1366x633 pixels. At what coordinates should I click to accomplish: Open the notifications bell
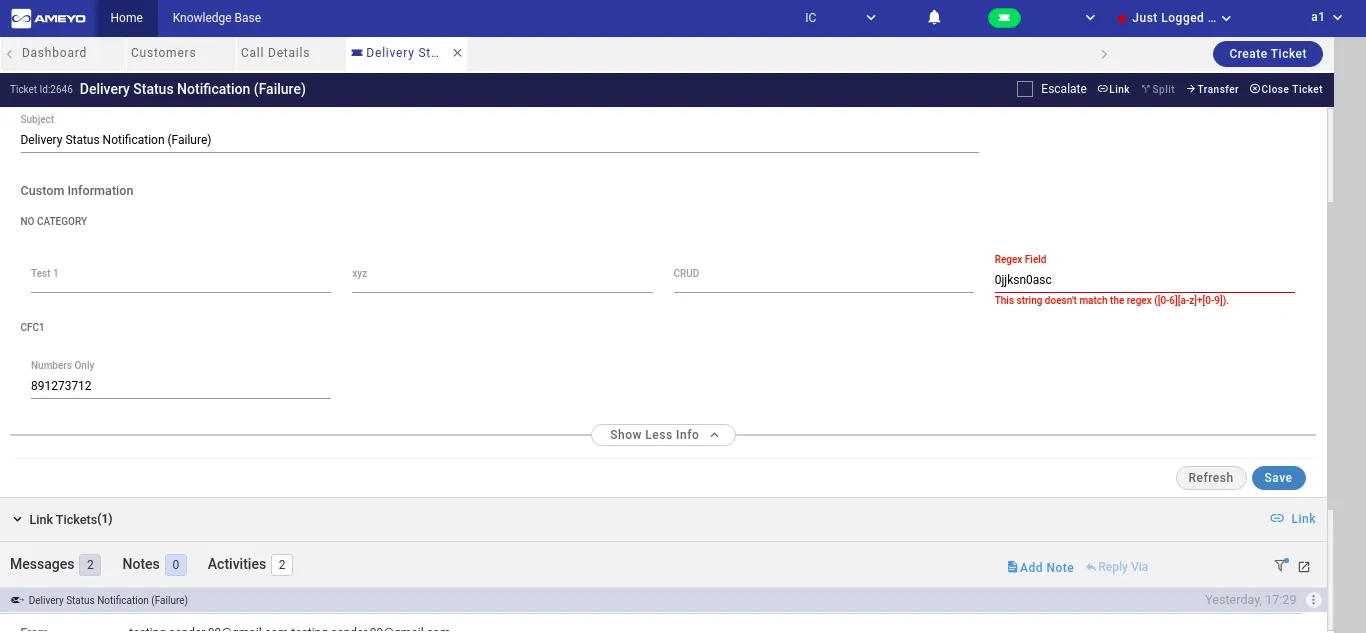pyautogui.click(x=934, y=18)
